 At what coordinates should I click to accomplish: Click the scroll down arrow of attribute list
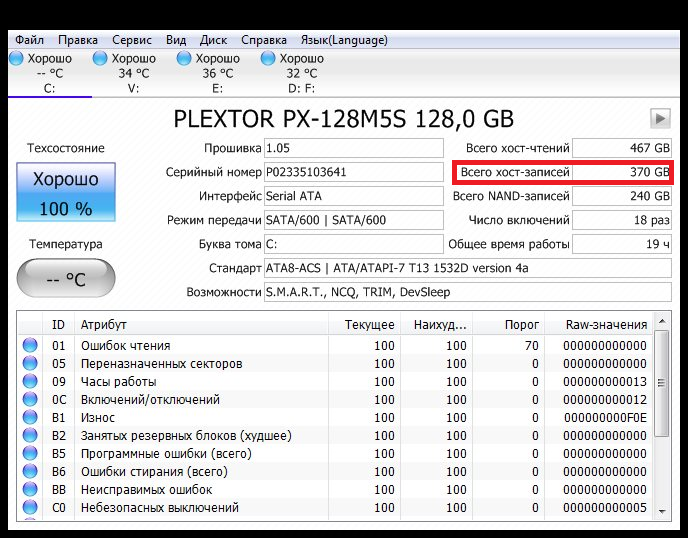[662, 511]
